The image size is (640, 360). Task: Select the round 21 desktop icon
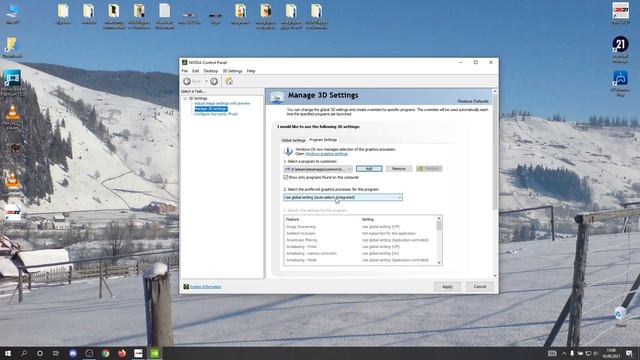point(620,49)
